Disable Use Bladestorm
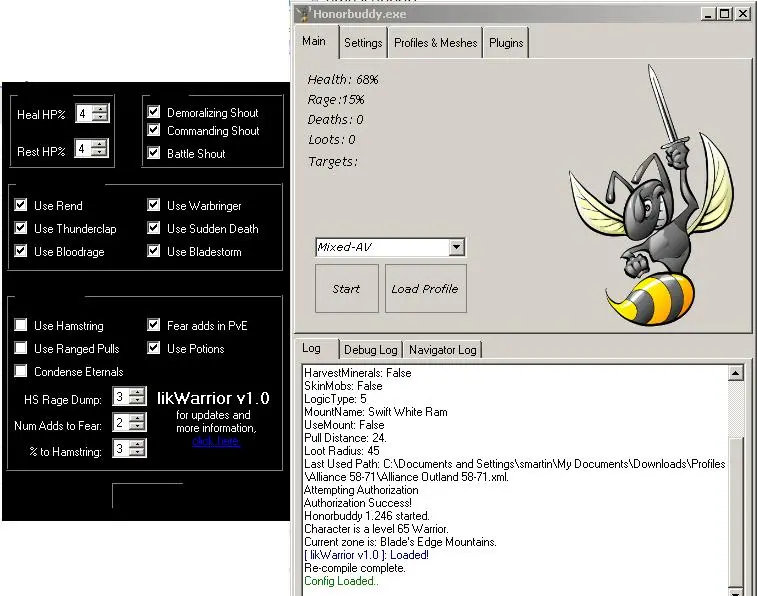This screenshot has width=757, height=596. click(154, 251)
